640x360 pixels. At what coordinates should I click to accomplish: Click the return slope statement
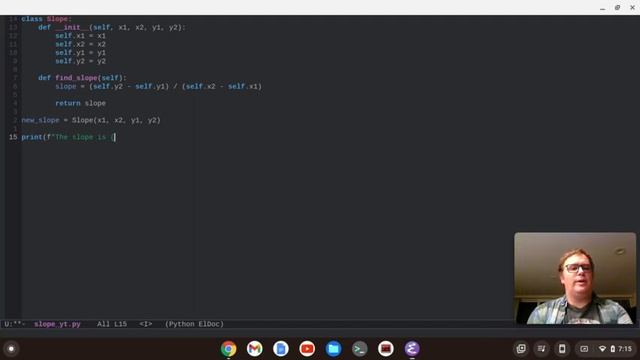[80, 103]
